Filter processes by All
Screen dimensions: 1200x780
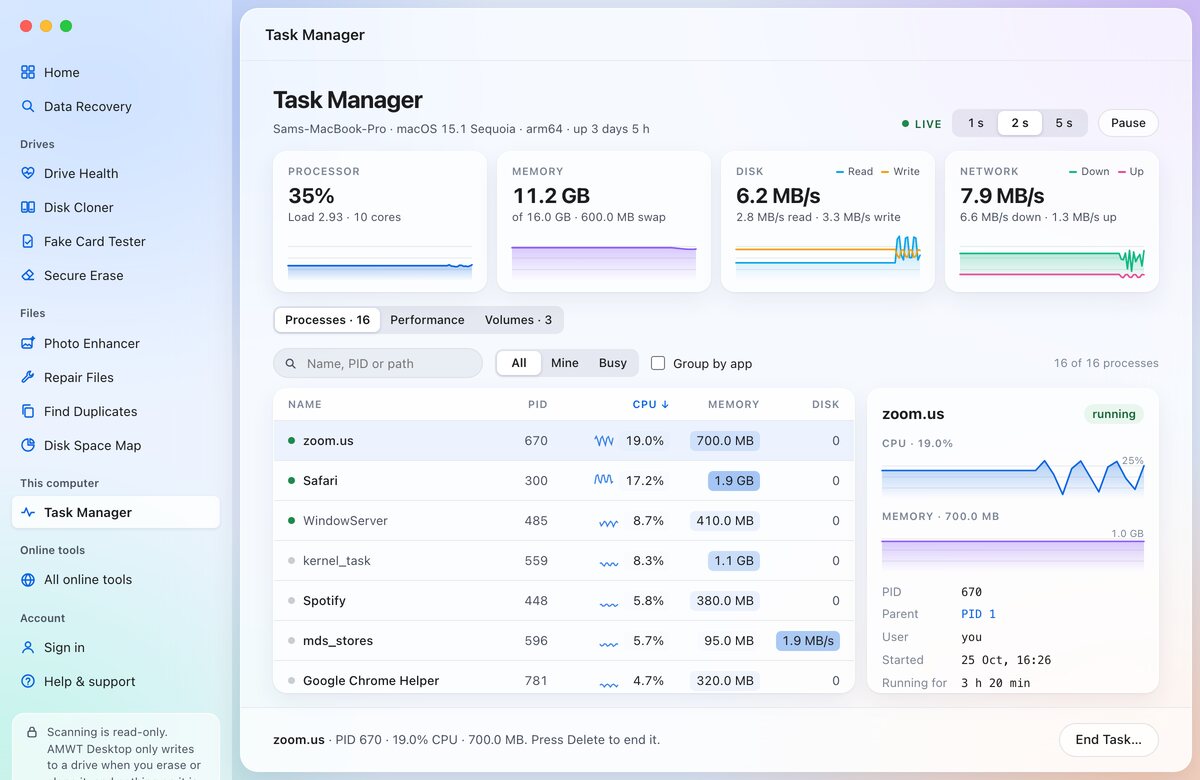click(519, 363)
